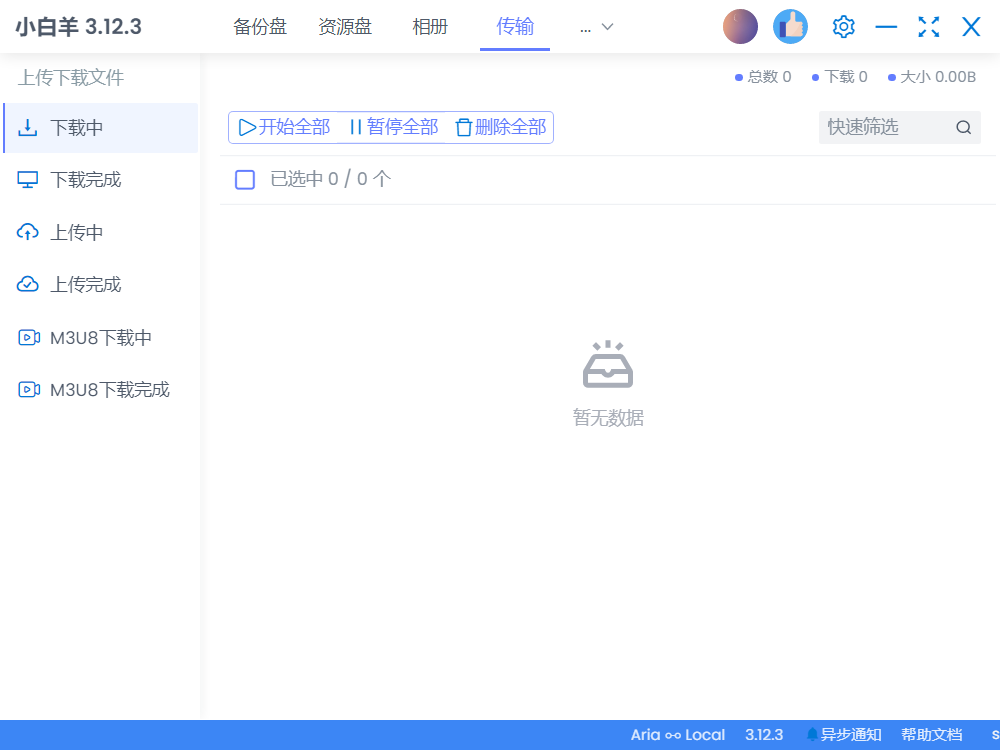This screenshot has width=1000, height=750.
Task: Click the search magnifier in quick filter
Action: (x=963, y=127)
